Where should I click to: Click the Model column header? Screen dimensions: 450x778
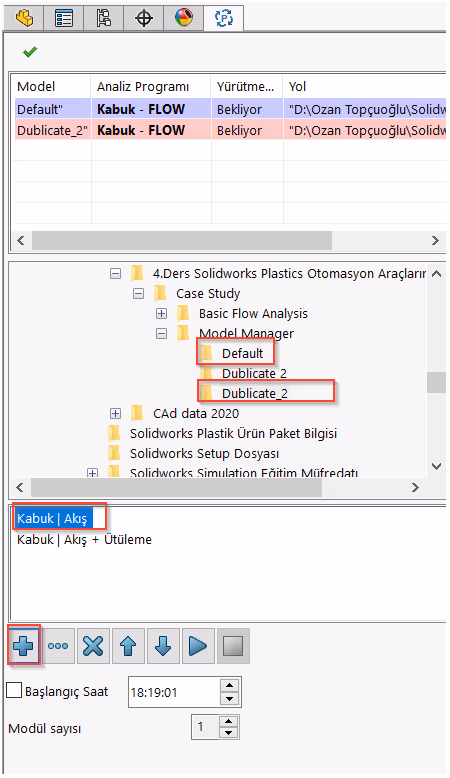coord(52,86)
